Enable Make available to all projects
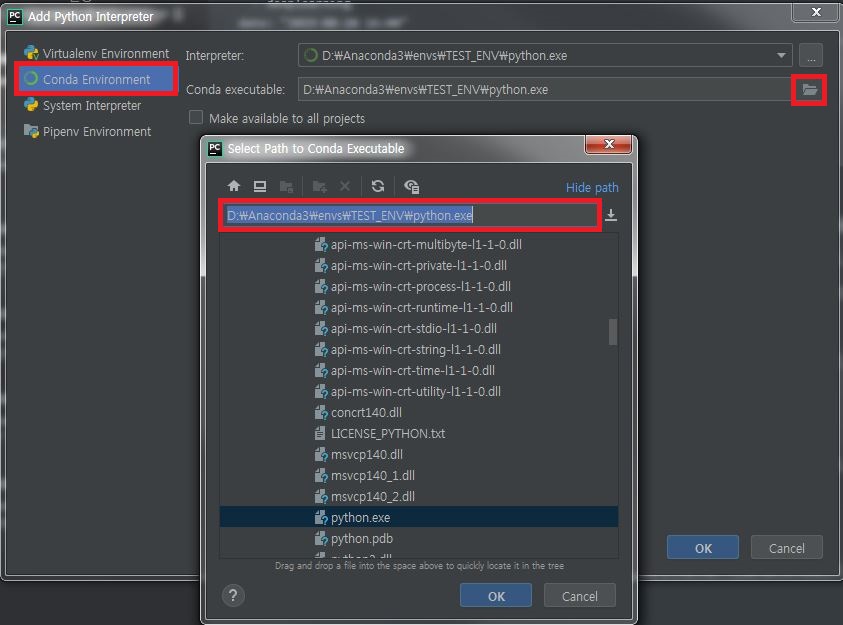The height and width of the screenshot is (625, 843). coord(196,118)
